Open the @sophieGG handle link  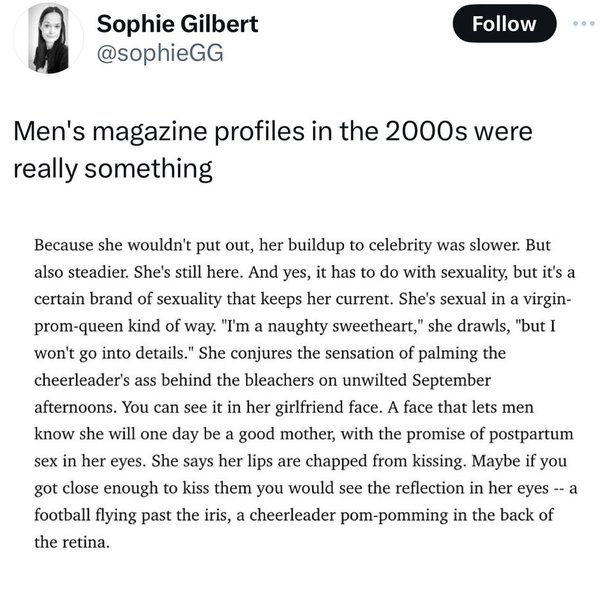point(160,53)
